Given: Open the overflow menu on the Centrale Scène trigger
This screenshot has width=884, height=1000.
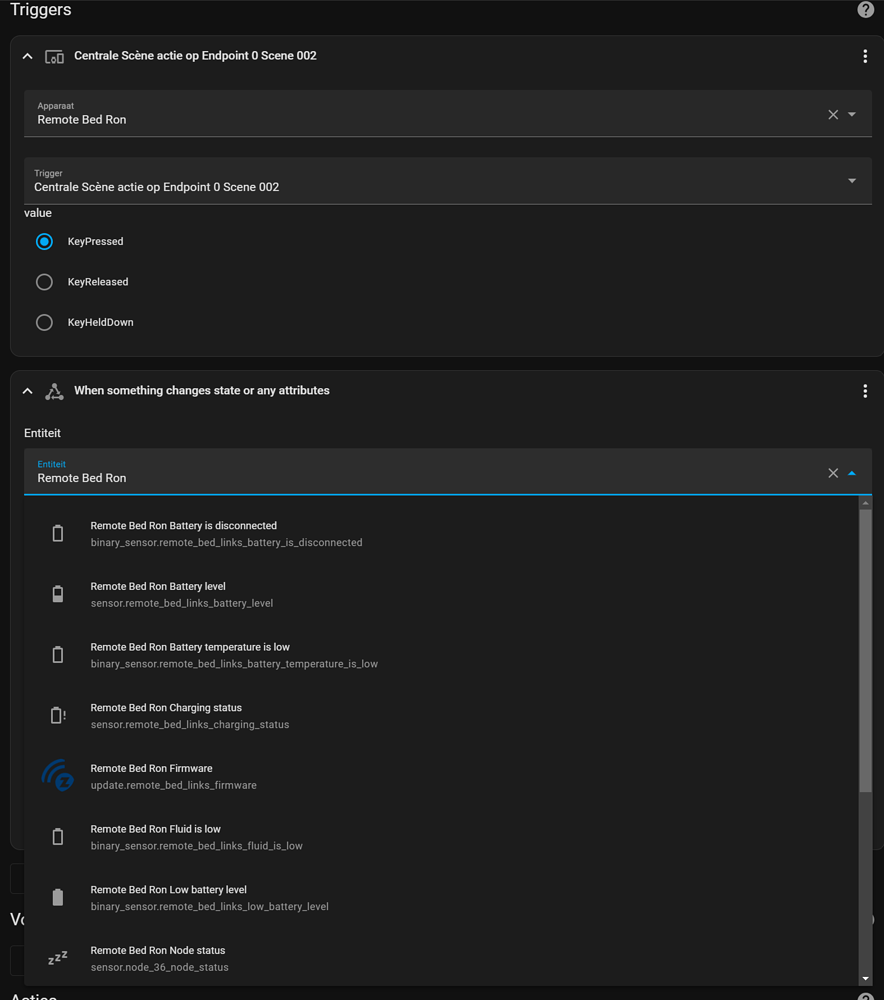Looking at the screenshot, I should (x=865, y=56).
